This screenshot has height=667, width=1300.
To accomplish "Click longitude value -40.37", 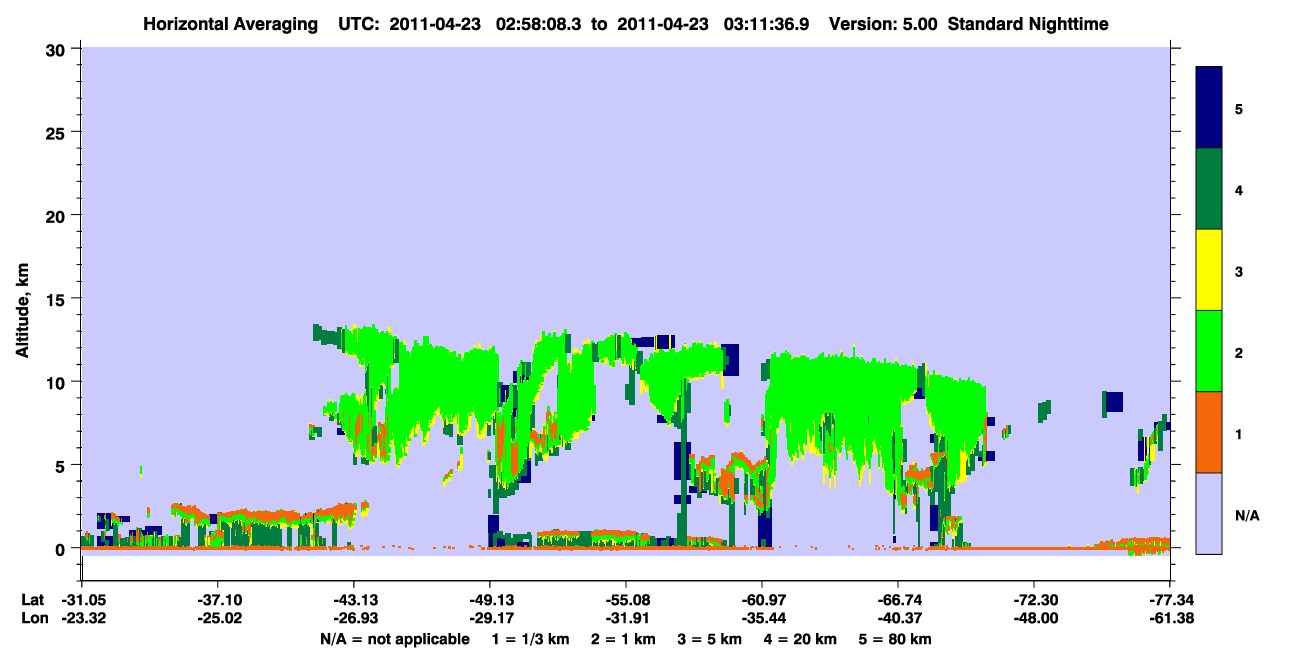I will (x=897, y=618).
